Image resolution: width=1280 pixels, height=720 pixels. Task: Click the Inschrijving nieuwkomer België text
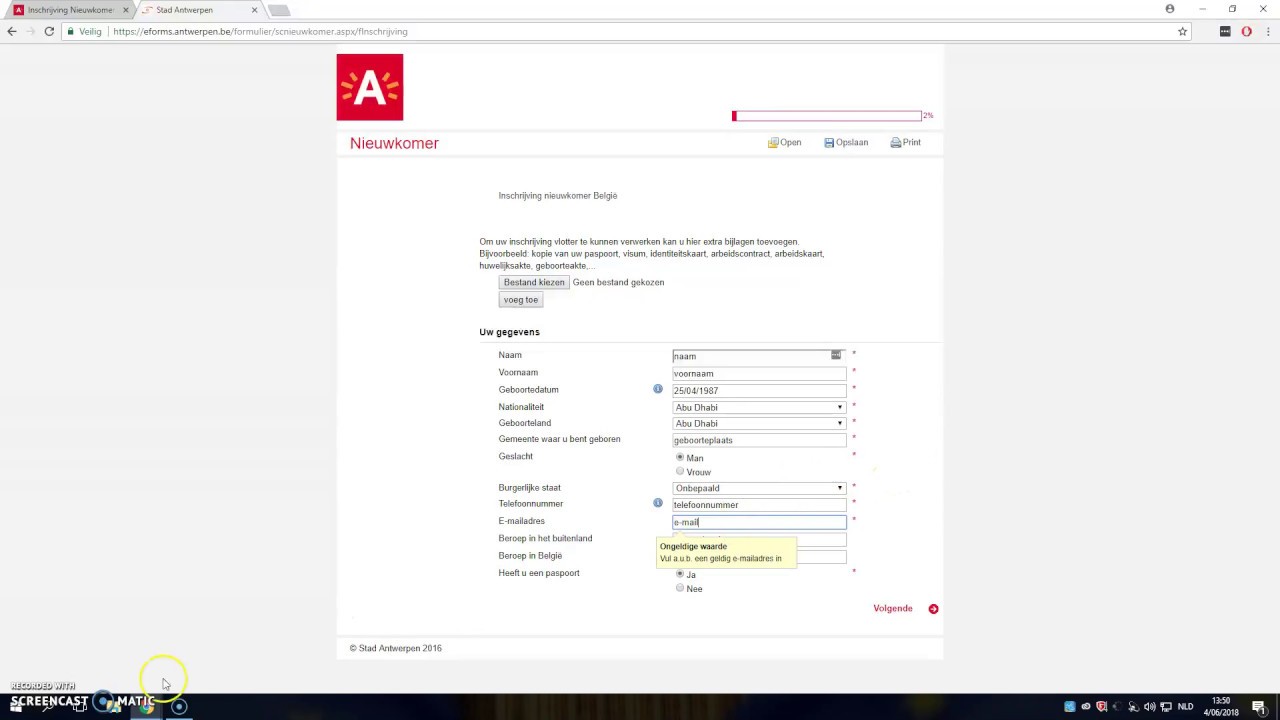558,196
